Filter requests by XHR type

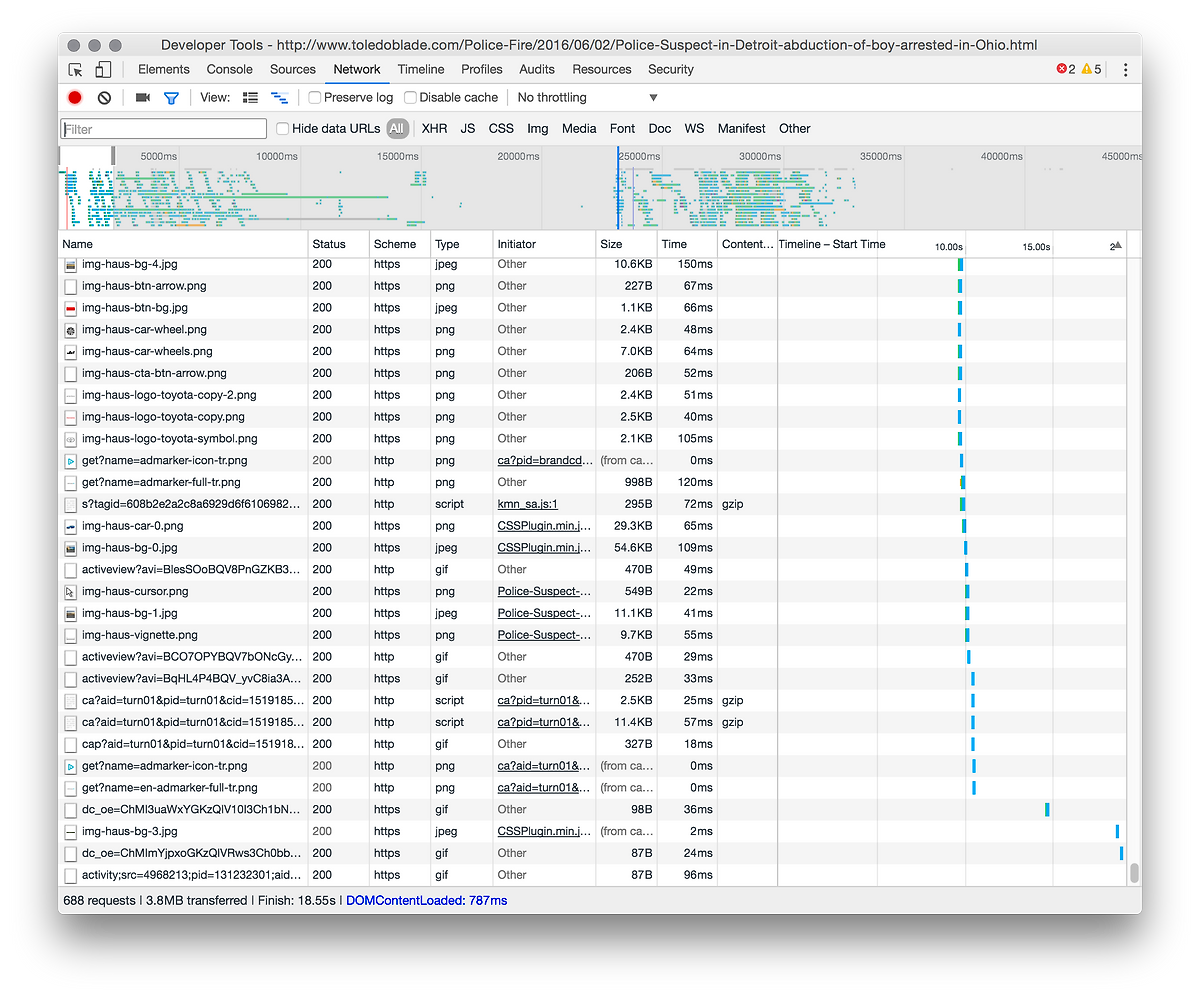[434, 129]
